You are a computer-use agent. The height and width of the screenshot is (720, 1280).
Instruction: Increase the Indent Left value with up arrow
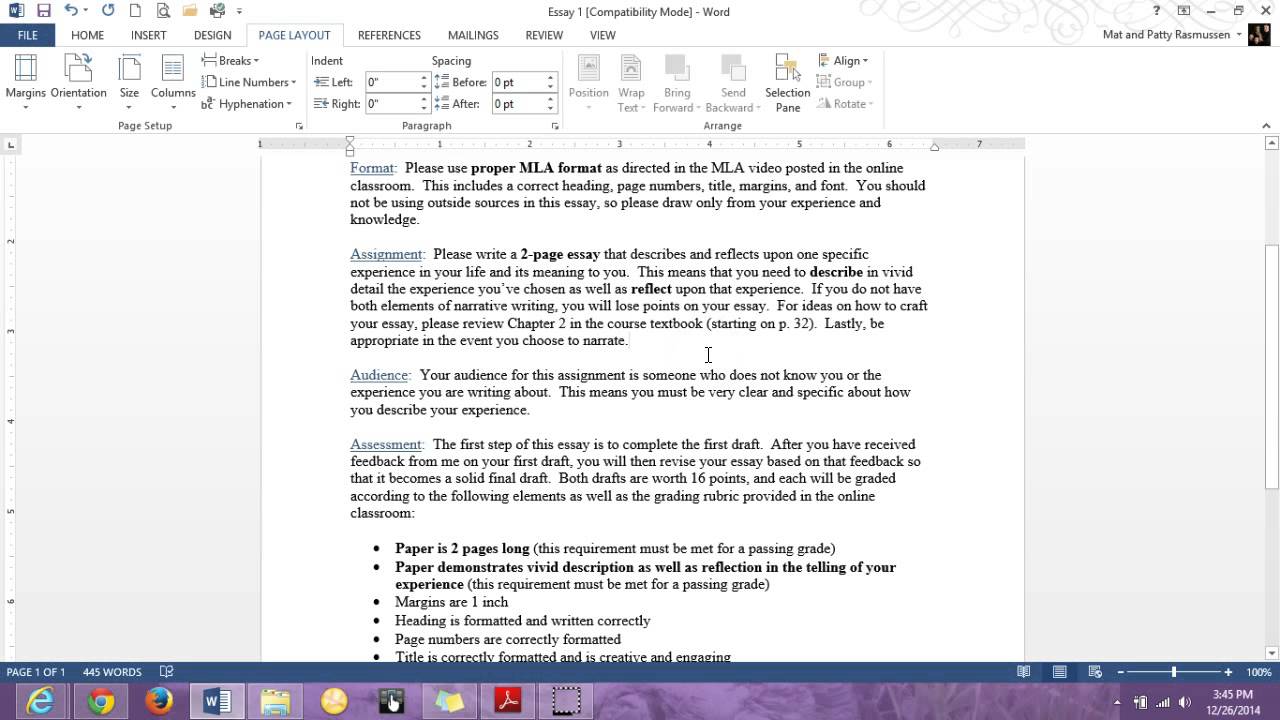(x=424, y=78)
